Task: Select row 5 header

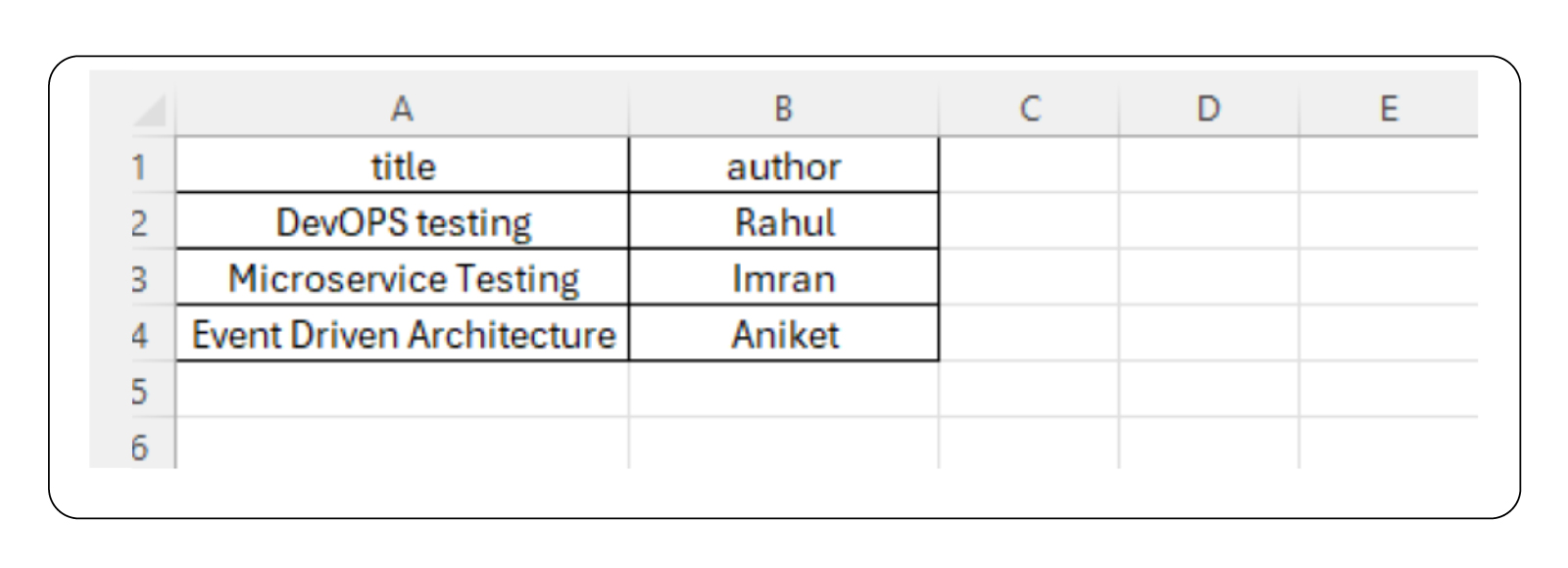Action: 139,391
